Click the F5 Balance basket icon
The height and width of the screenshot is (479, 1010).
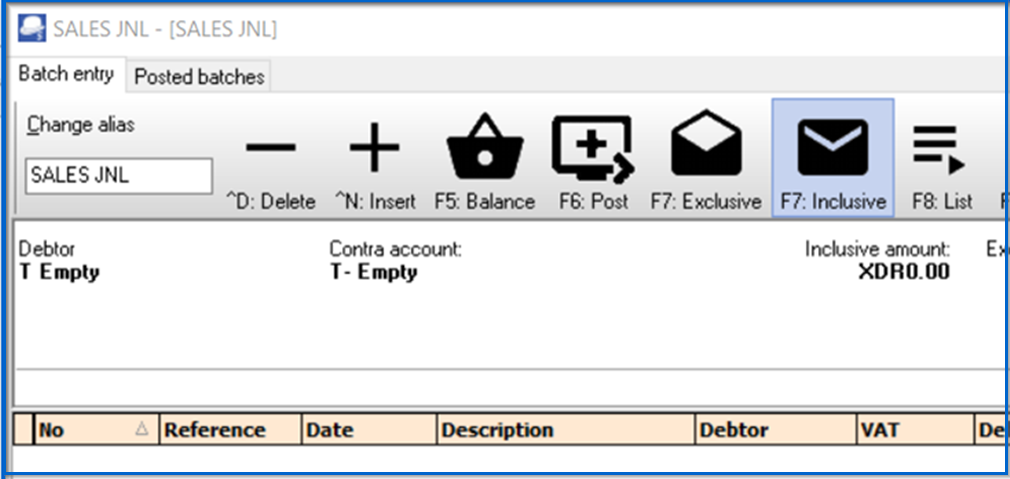(484, 147)
